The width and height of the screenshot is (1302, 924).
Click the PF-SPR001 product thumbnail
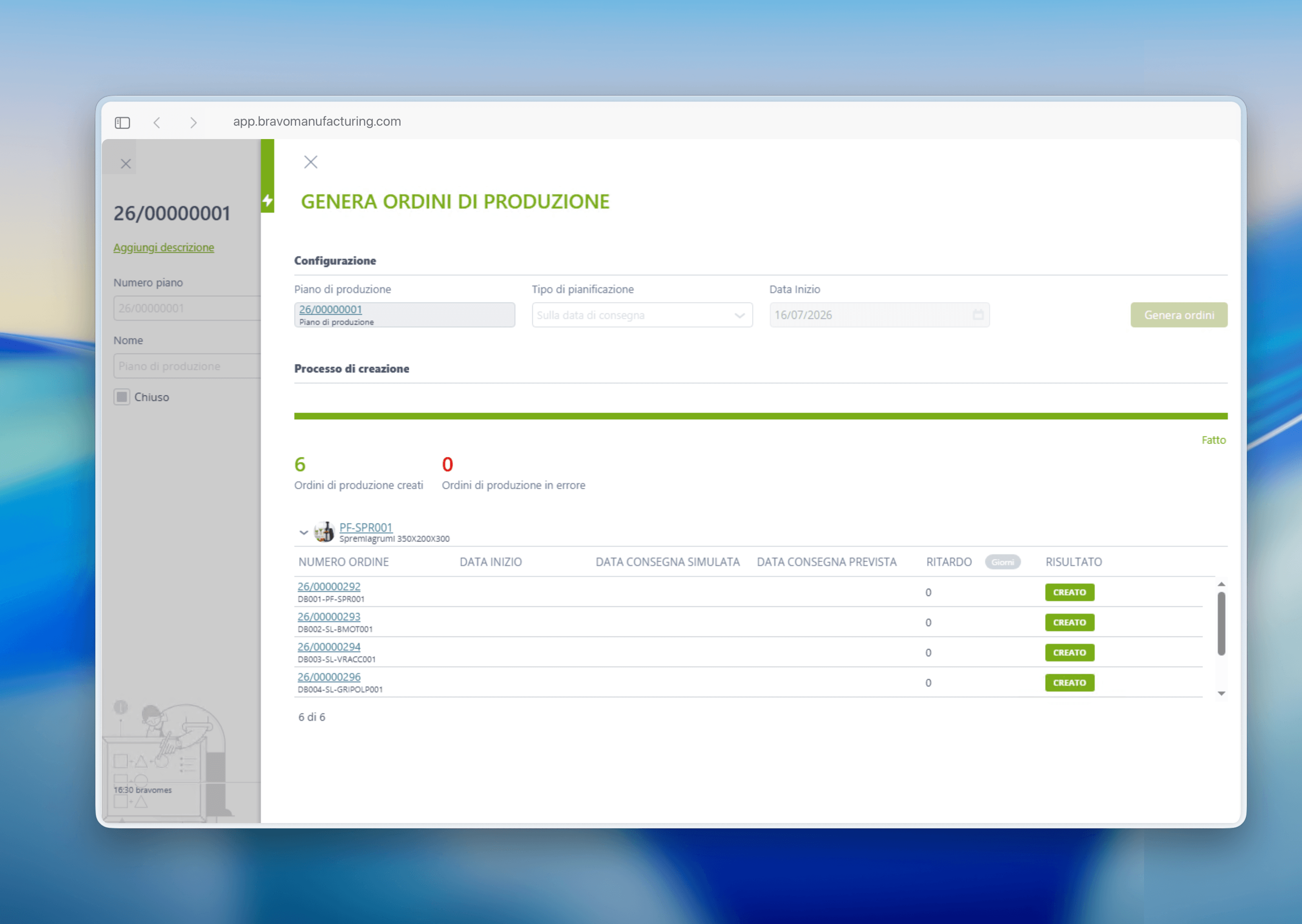(324, 532)
